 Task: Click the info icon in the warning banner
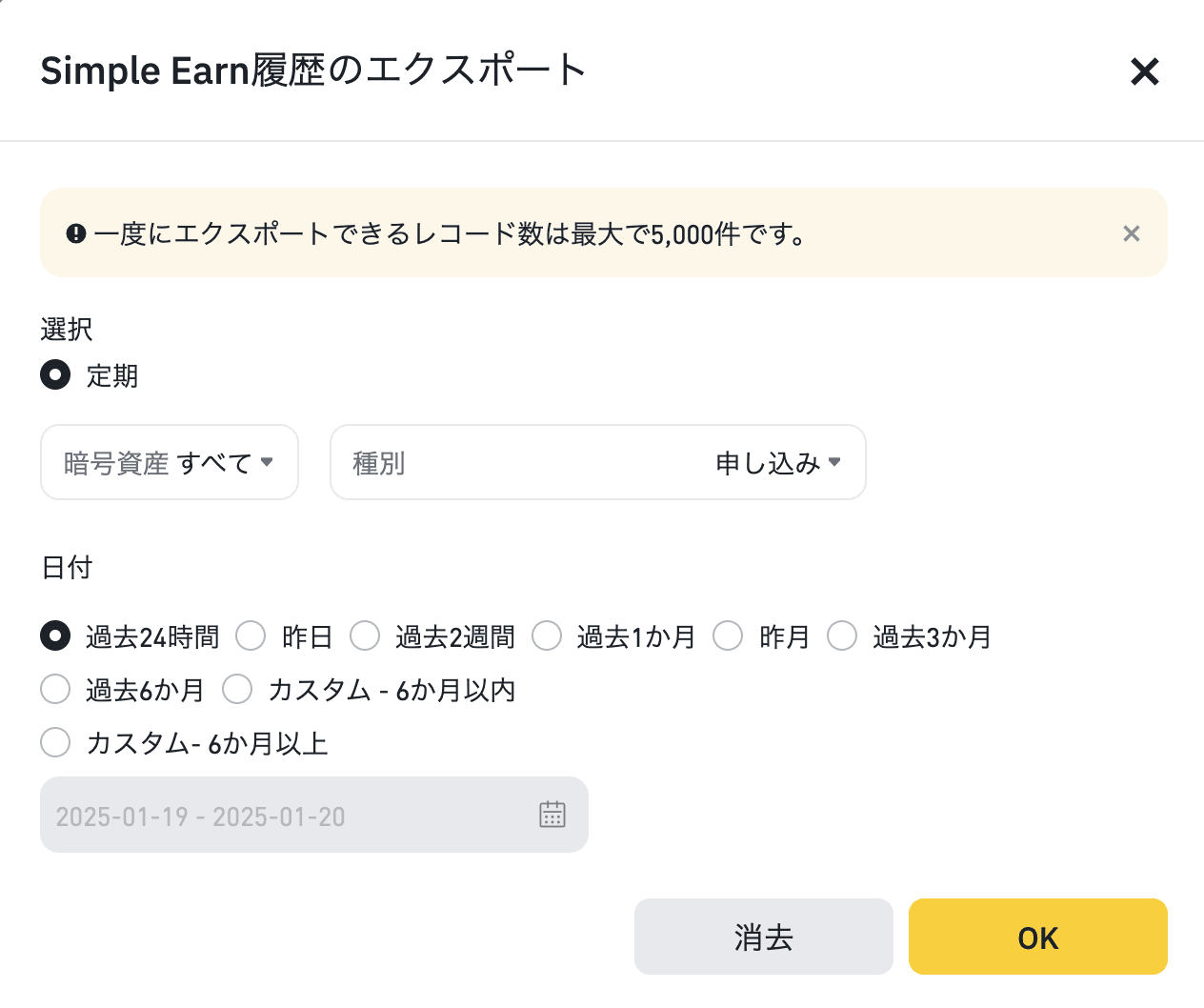pos(77,232)
